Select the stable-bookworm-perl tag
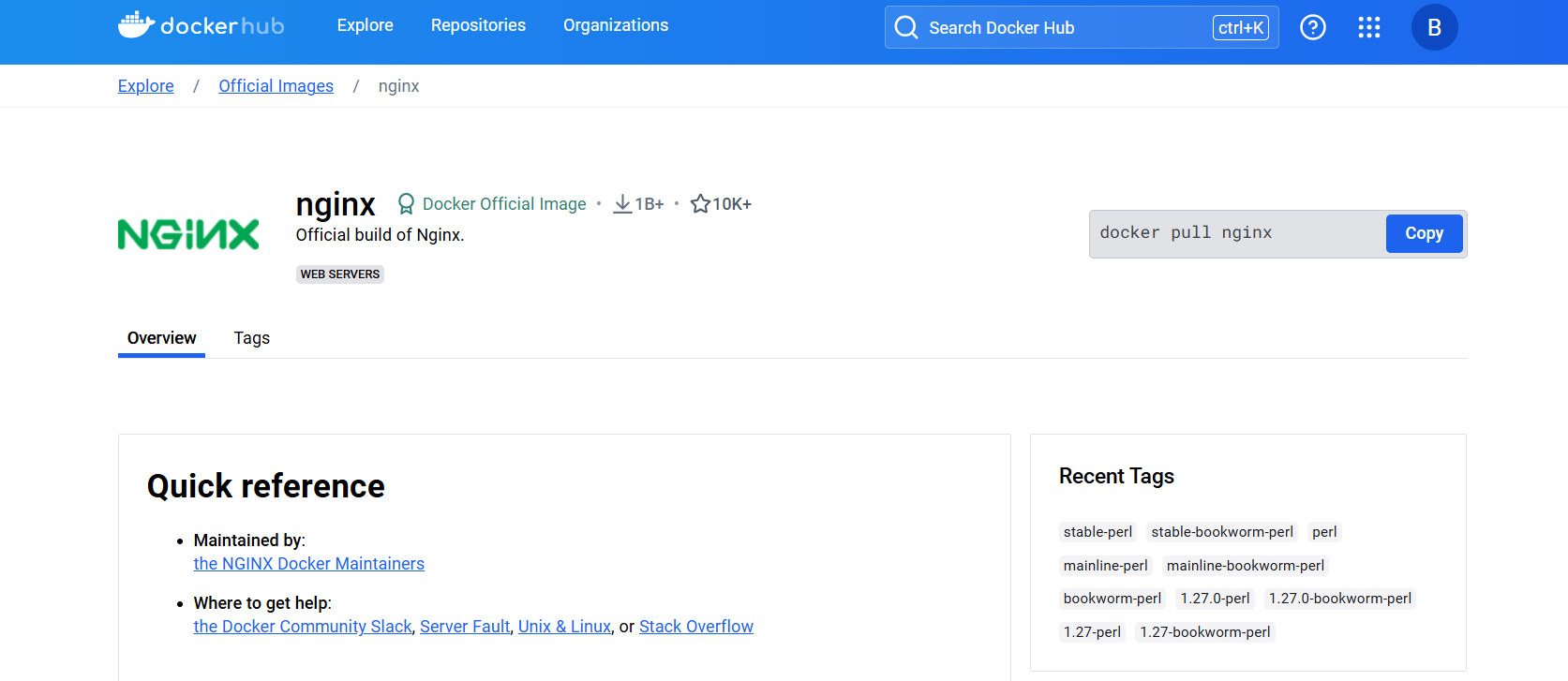The width and height of the screenshot is (1568, 681). 1222,532
